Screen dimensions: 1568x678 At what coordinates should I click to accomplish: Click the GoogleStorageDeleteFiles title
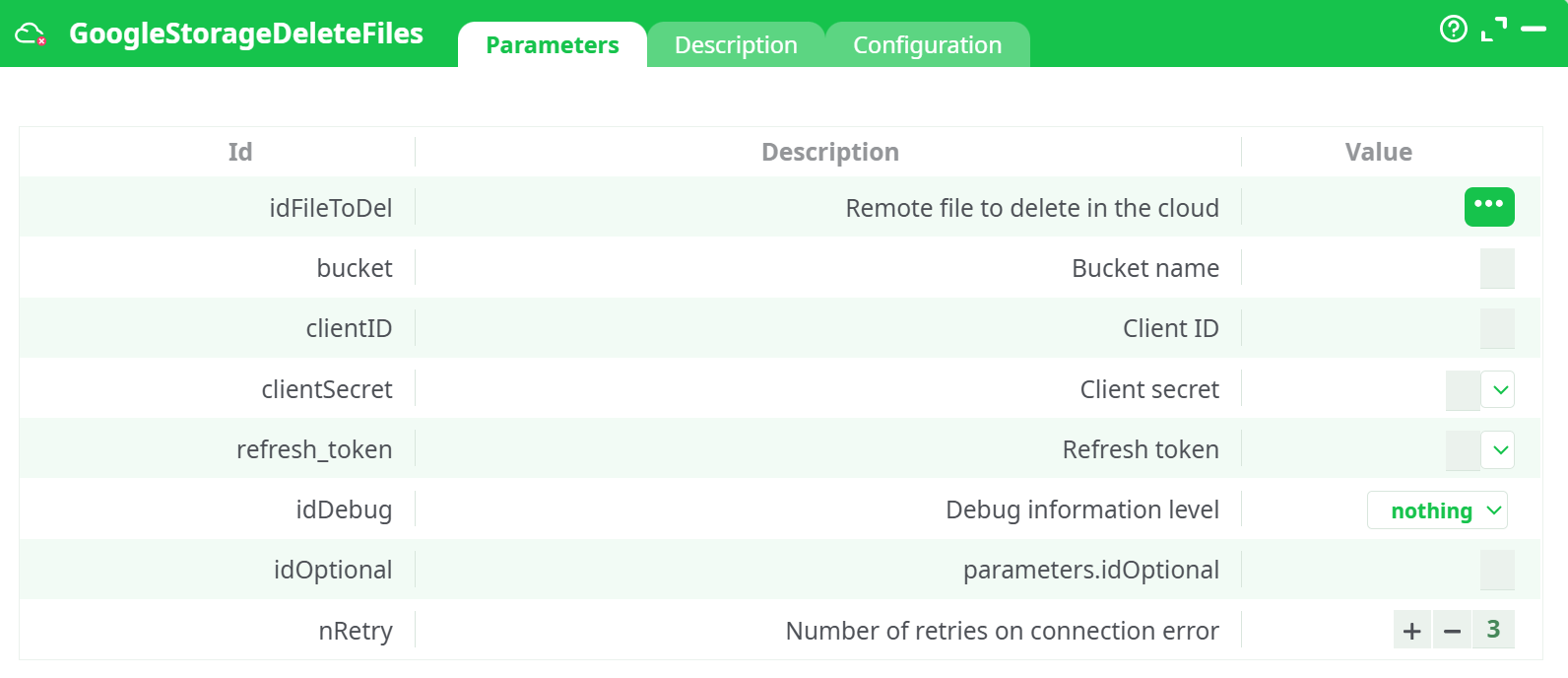(x=246, y=34)
